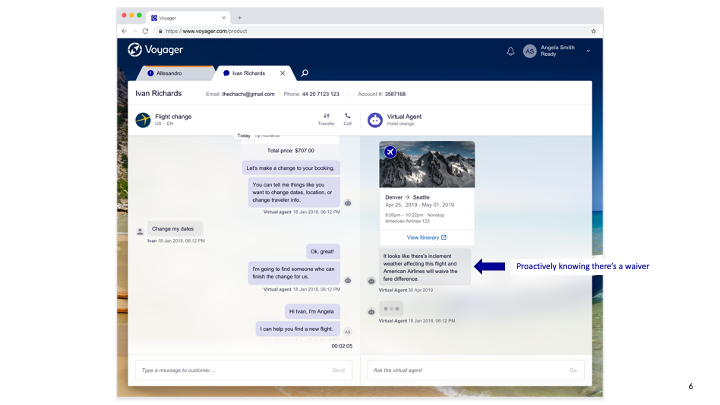The image size is (720, 405).
Task: Click account number 3587168
Action: pos(395,94)
